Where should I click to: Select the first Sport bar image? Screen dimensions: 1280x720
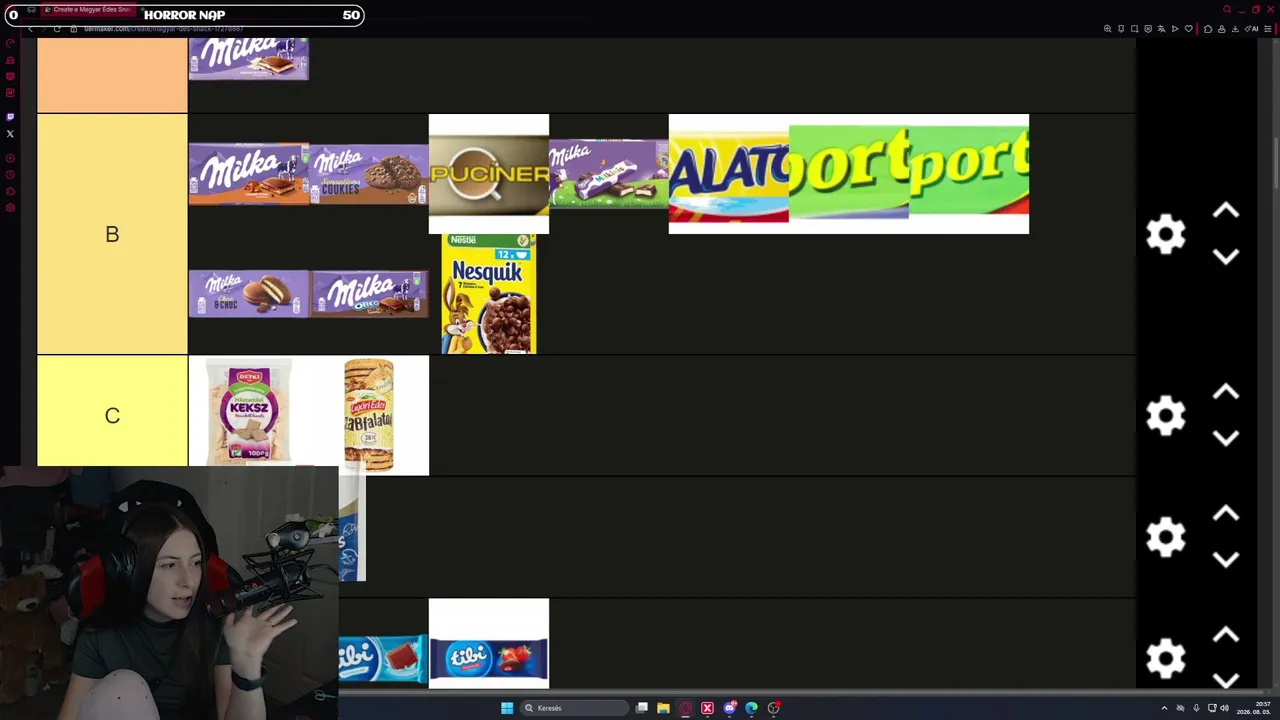(x=849, y=174)
